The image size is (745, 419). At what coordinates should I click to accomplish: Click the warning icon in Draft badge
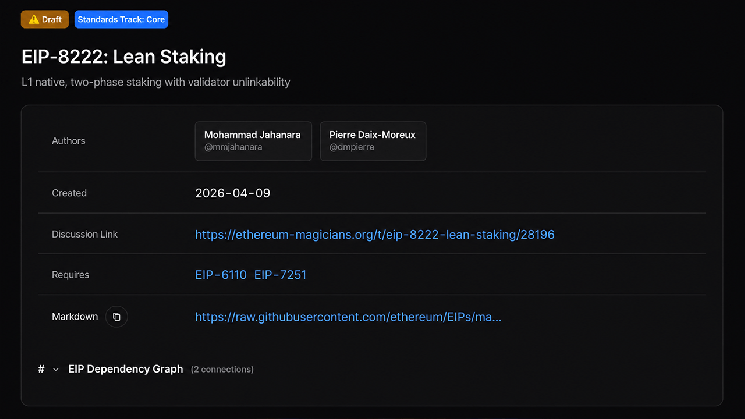(x=33, y=20)
